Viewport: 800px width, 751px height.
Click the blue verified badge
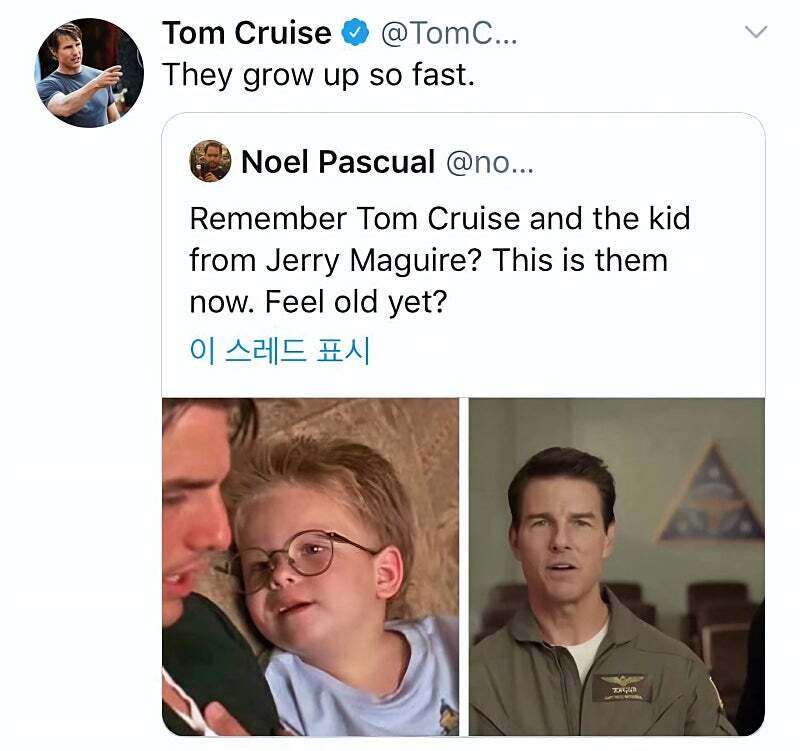[x=355, y=33]
